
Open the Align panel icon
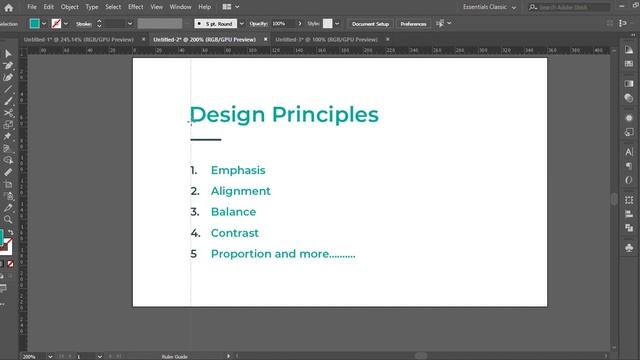(x=629, y=214)
